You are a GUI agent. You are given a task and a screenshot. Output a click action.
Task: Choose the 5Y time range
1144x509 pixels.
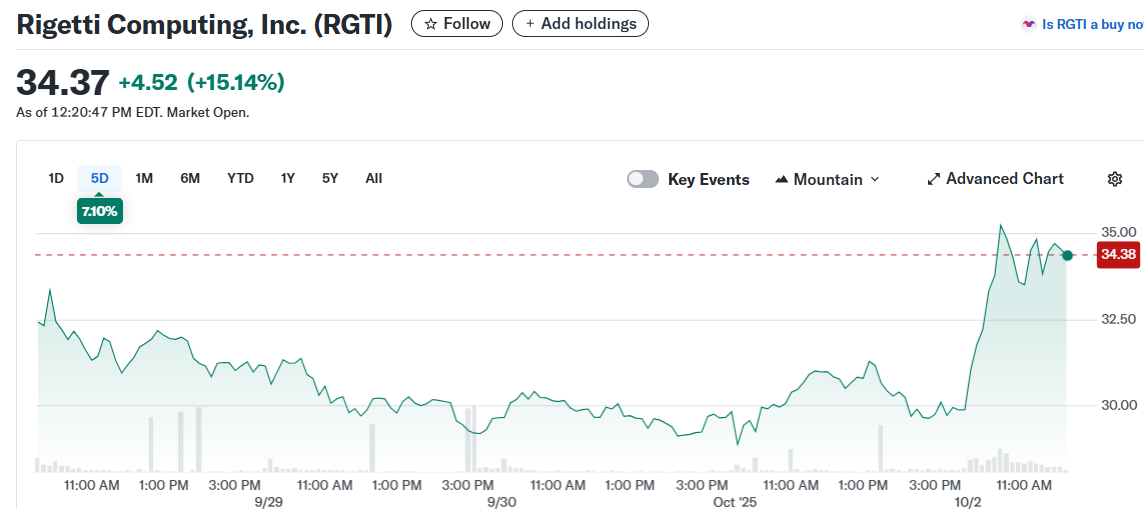[330, 178]
